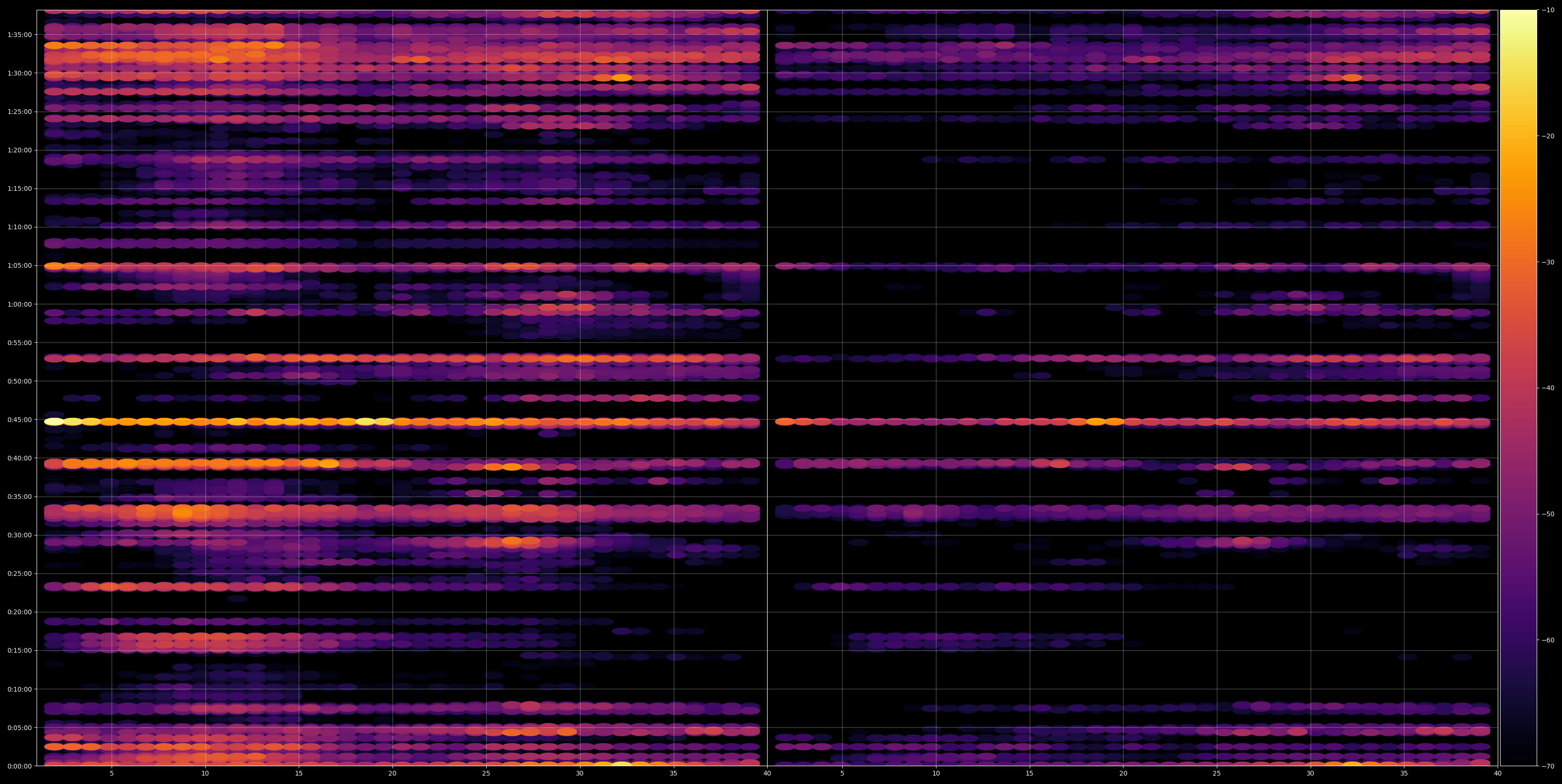Click the −70 colorbar tick label

pyautogui.click(x=1548, y=766)
